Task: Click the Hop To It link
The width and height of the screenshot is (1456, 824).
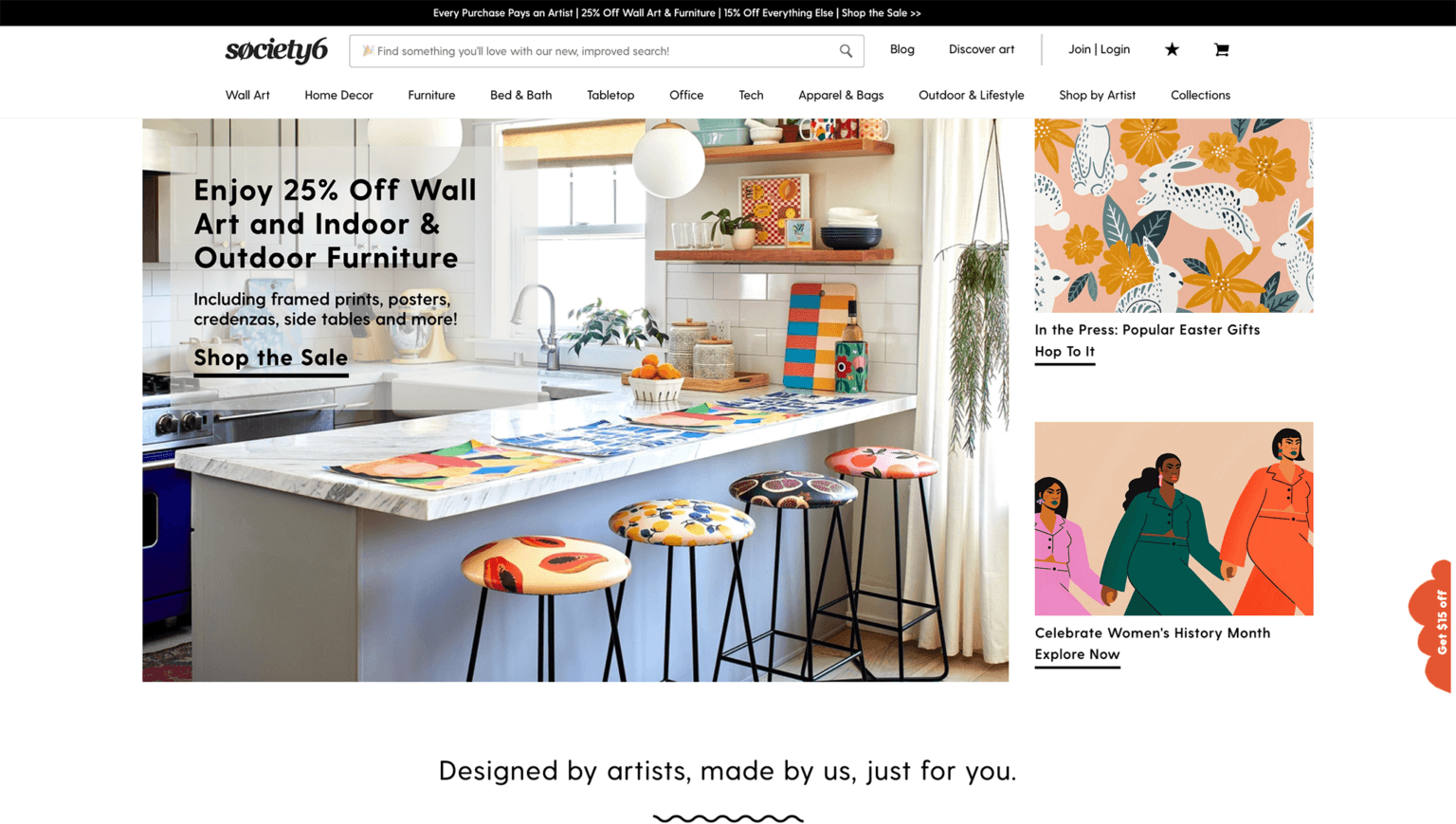Action: [x=1065, y=352]
